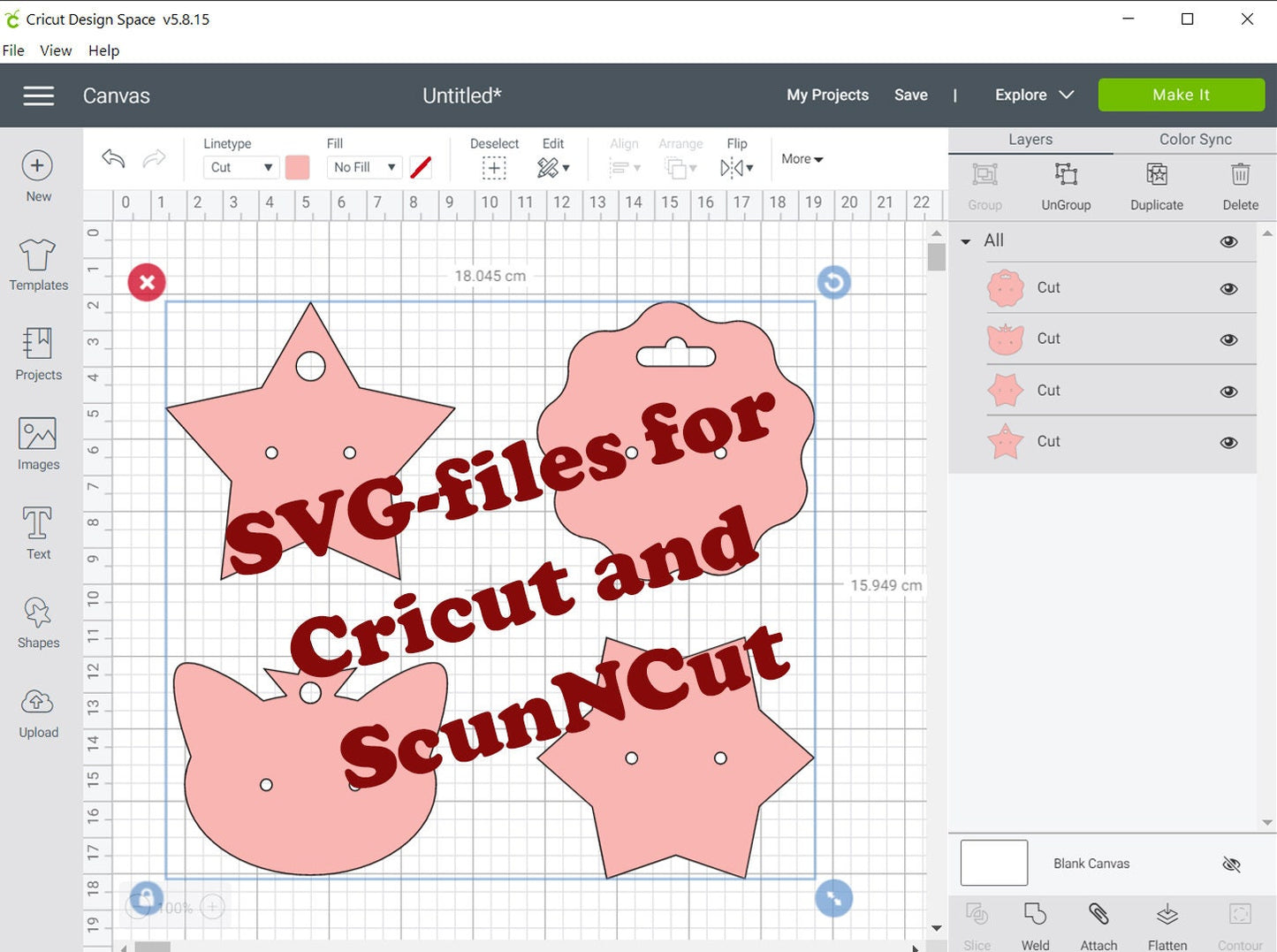Open My Projects
Viewport: 1277px width, 952px height.
827,95
